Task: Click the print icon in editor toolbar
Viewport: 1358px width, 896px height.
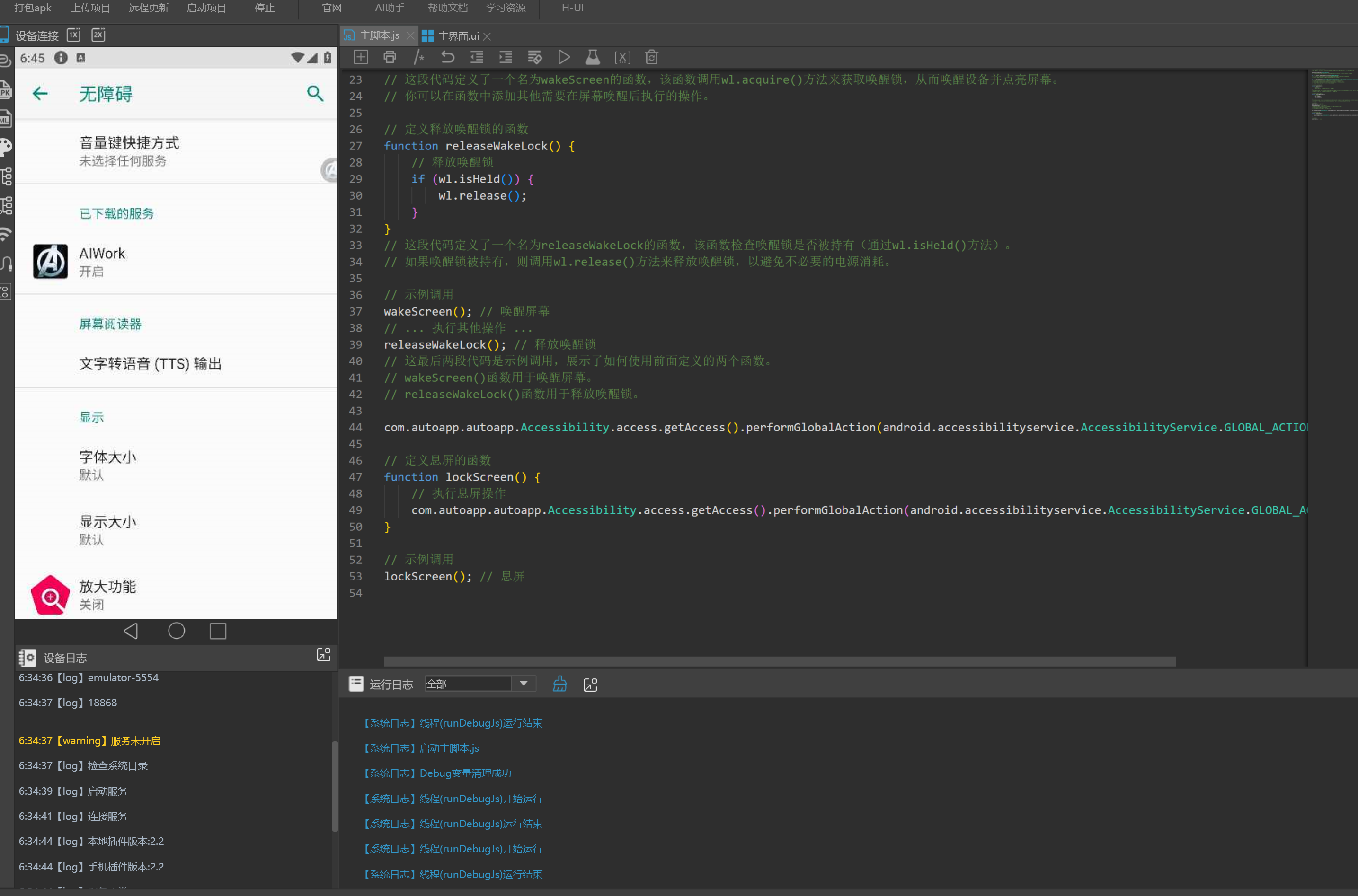Action: (x=390, y=57)
